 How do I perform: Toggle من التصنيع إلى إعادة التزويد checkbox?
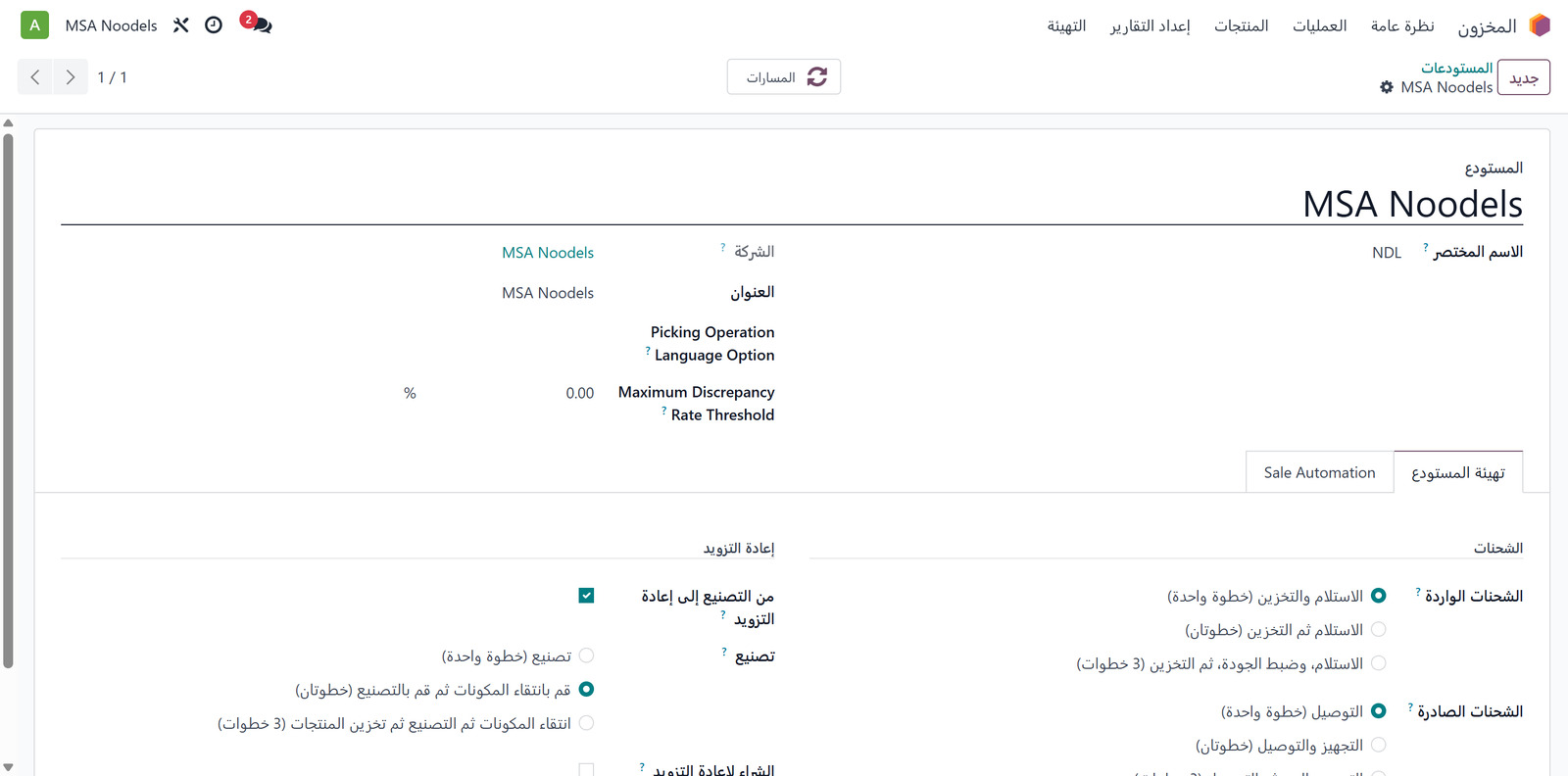pos(586,596)
